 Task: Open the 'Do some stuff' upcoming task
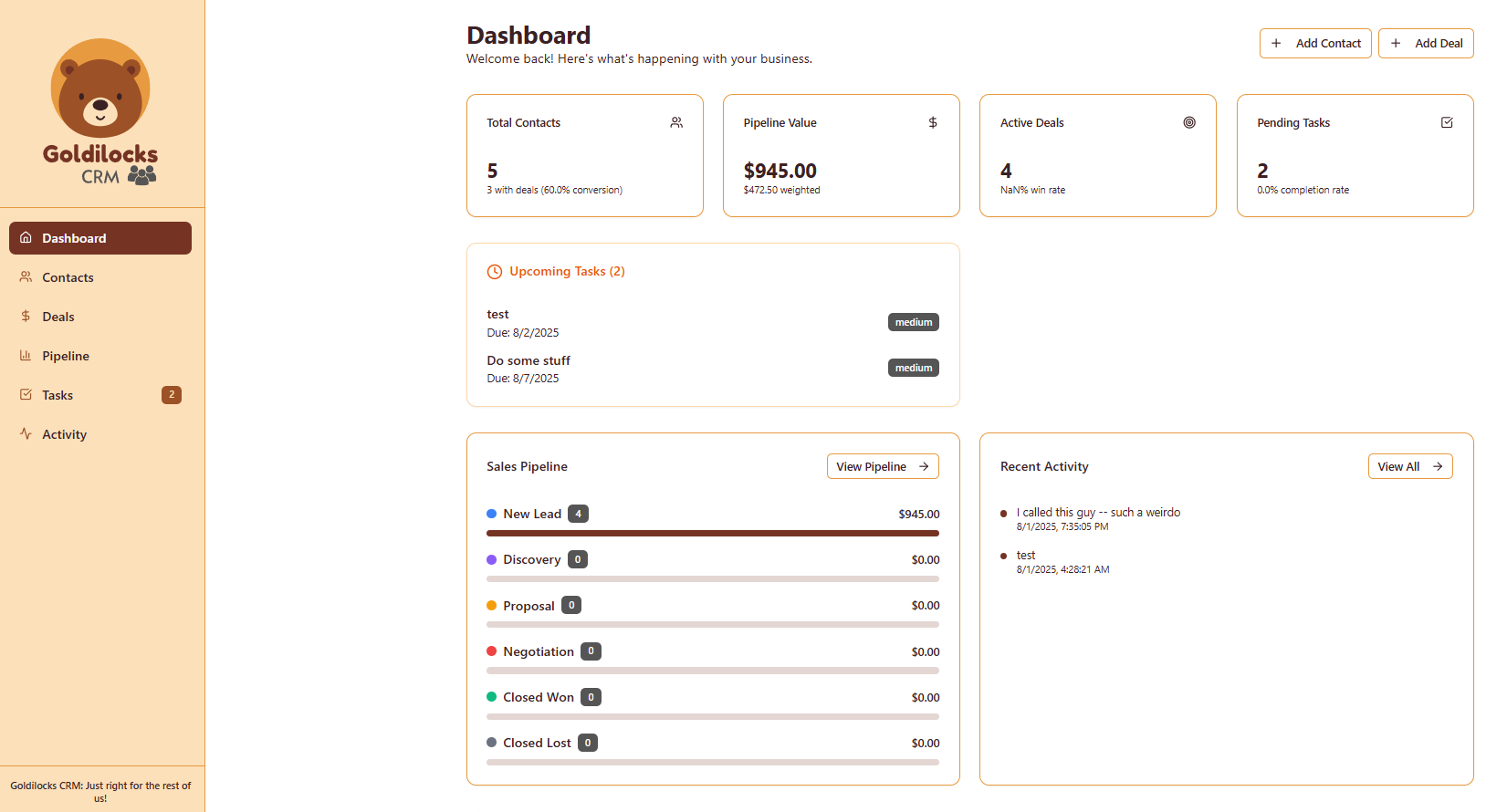click(x=528, y=361)
